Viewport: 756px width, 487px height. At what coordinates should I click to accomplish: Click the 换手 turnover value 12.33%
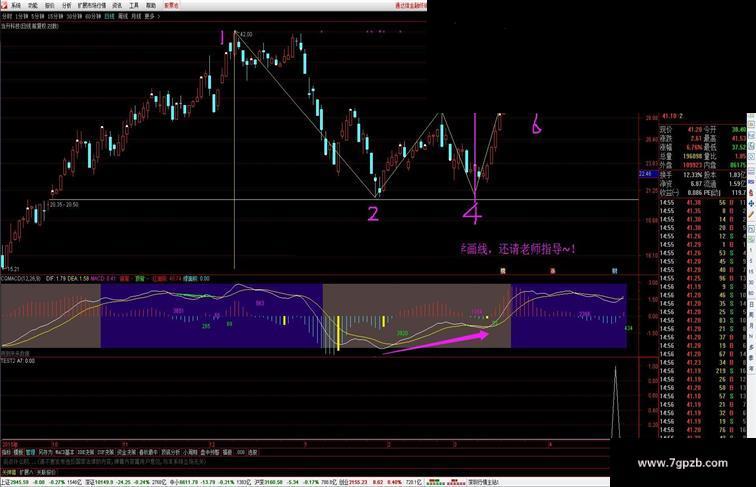692,175
